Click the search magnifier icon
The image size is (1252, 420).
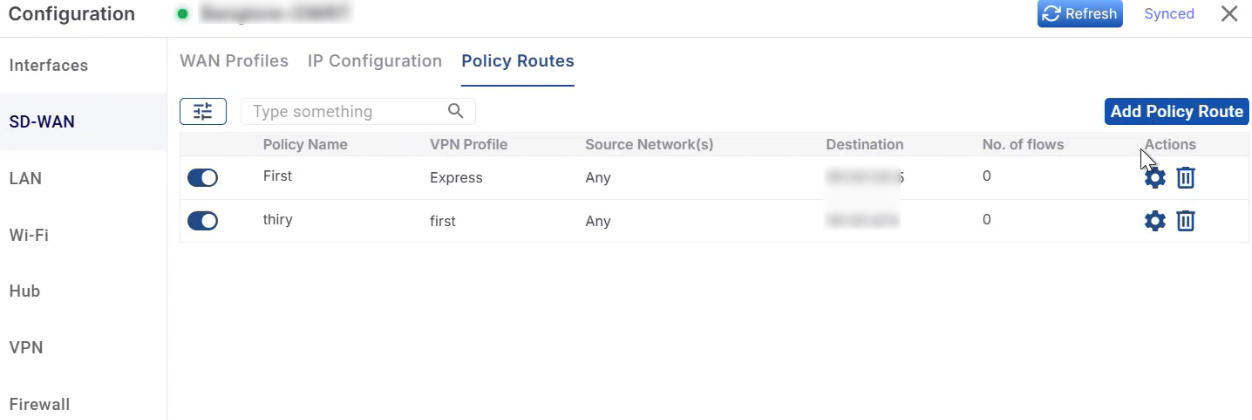tap(455, 111)
